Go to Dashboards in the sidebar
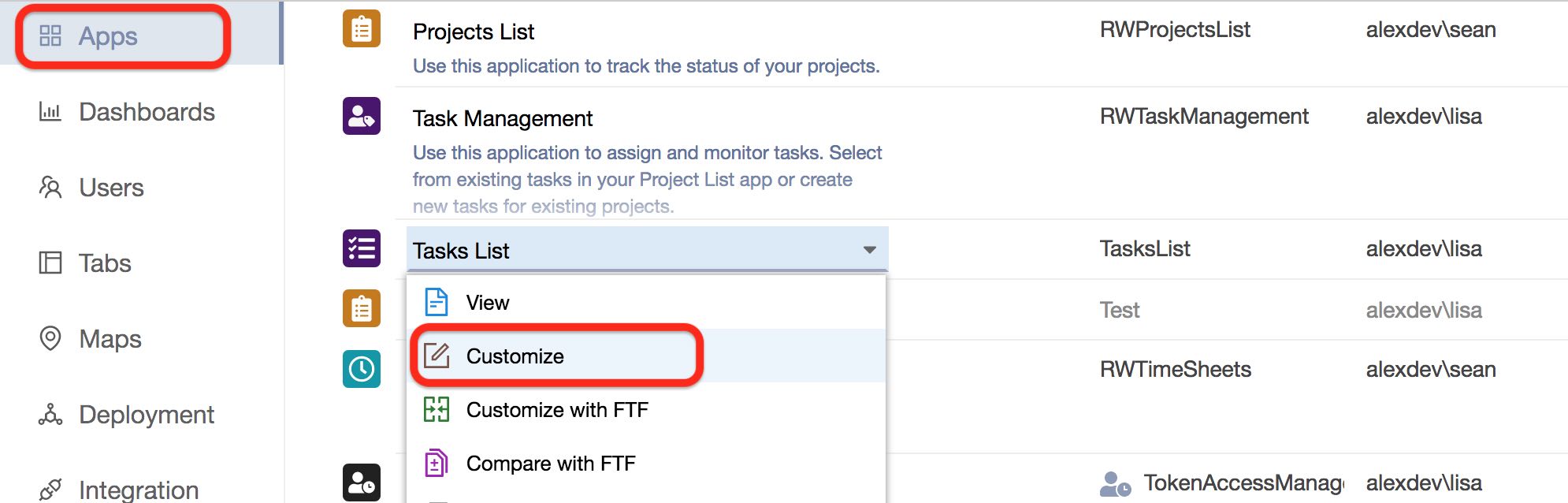 pos(147,112)
